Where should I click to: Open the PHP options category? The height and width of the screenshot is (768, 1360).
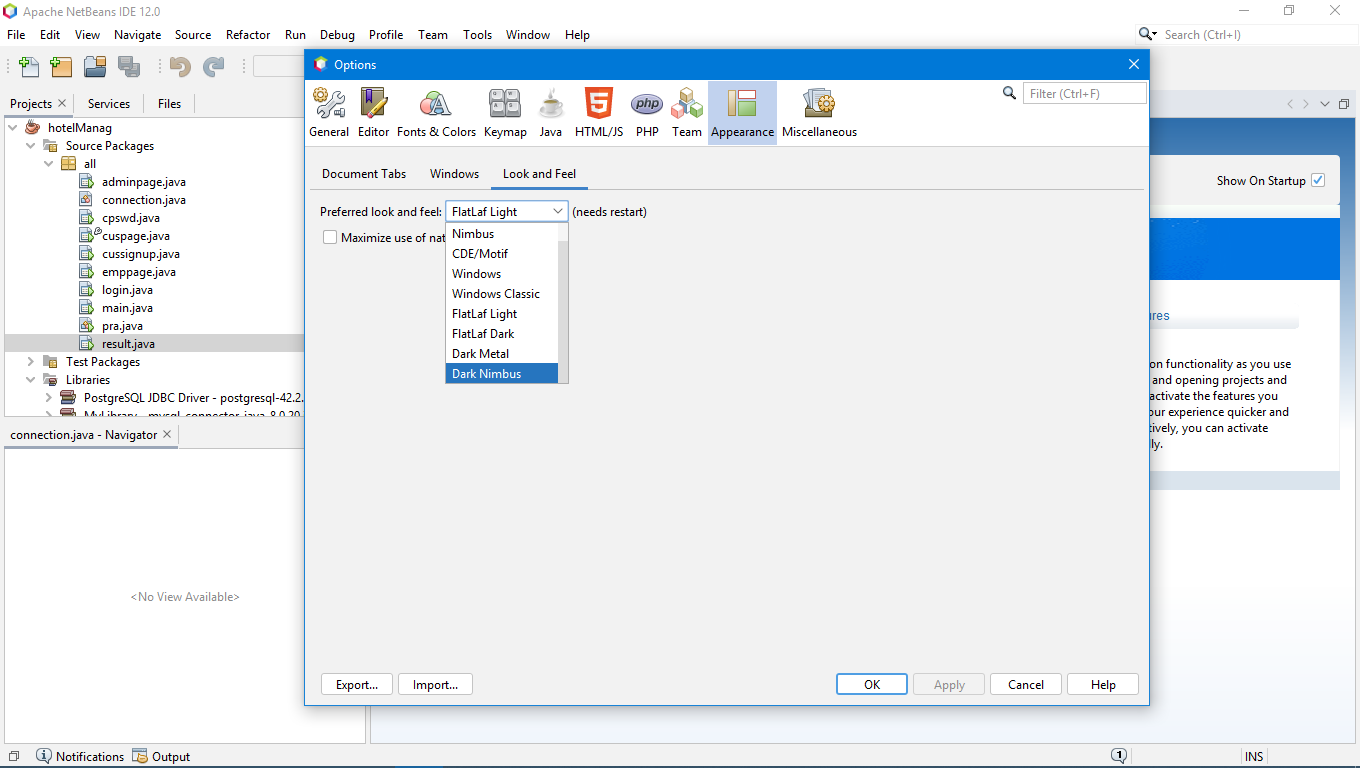point(647,113)
